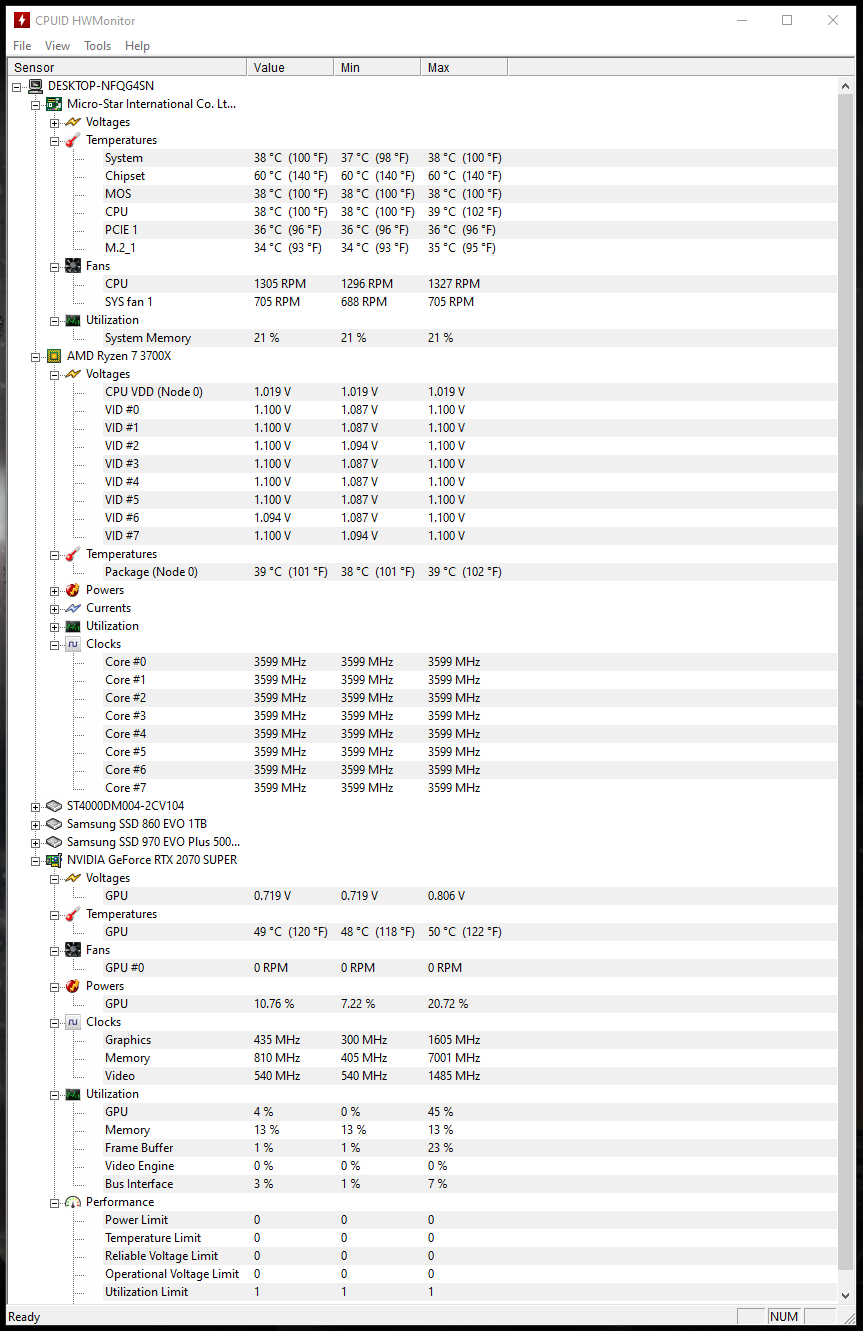The image size is (863, 1331).
Task: Click the GPU Powers flame icon
Action: 73,986
